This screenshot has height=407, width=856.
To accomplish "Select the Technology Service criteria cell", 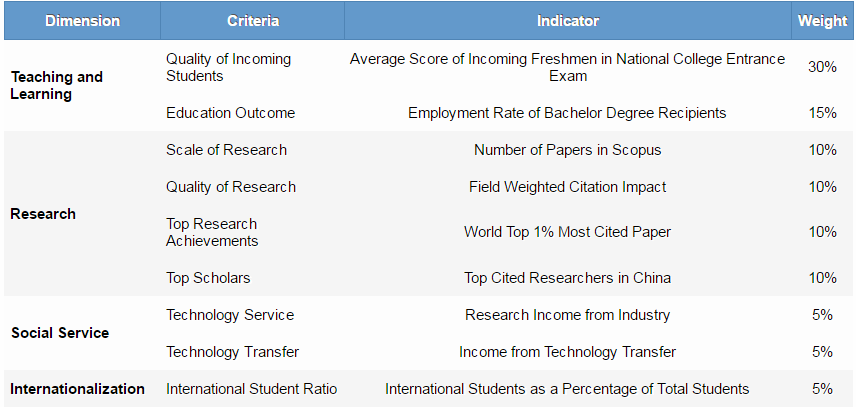I will point(230,315).
